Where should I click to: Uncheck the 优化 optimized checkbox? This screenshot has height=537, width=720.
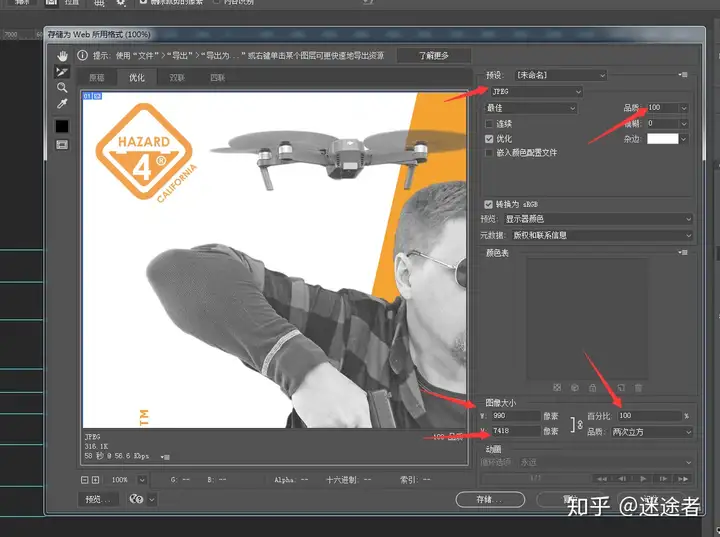click(489, 139)
